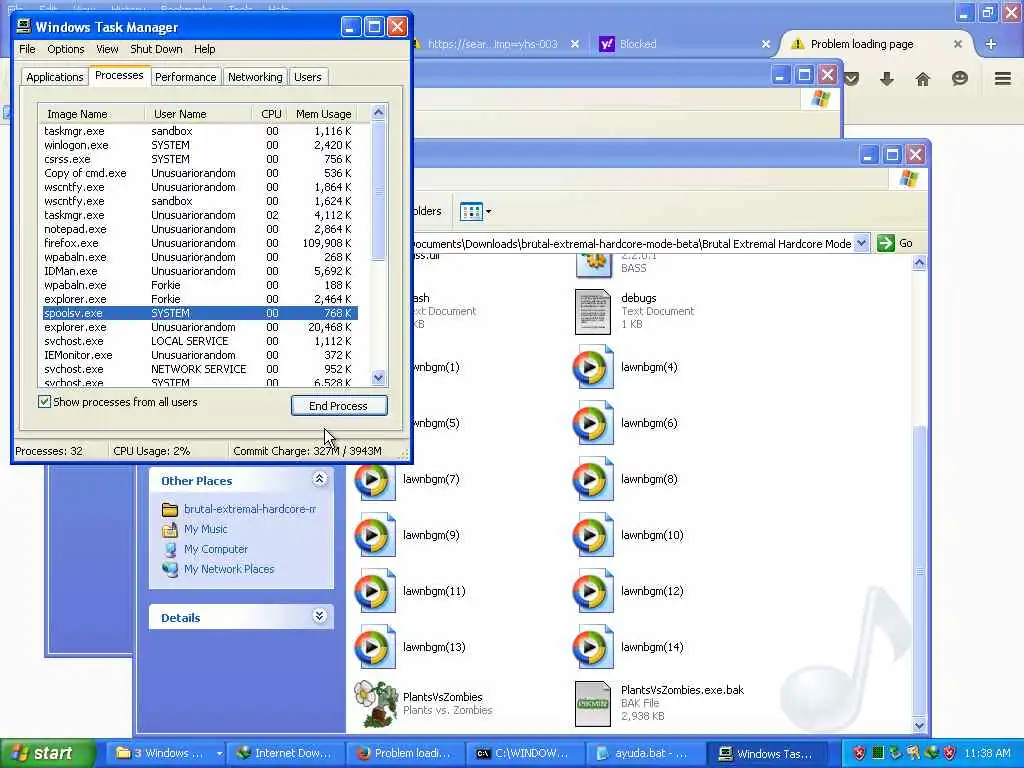Click process list scroll down arrow
The image size is (1024, 768).
point(379,377)
